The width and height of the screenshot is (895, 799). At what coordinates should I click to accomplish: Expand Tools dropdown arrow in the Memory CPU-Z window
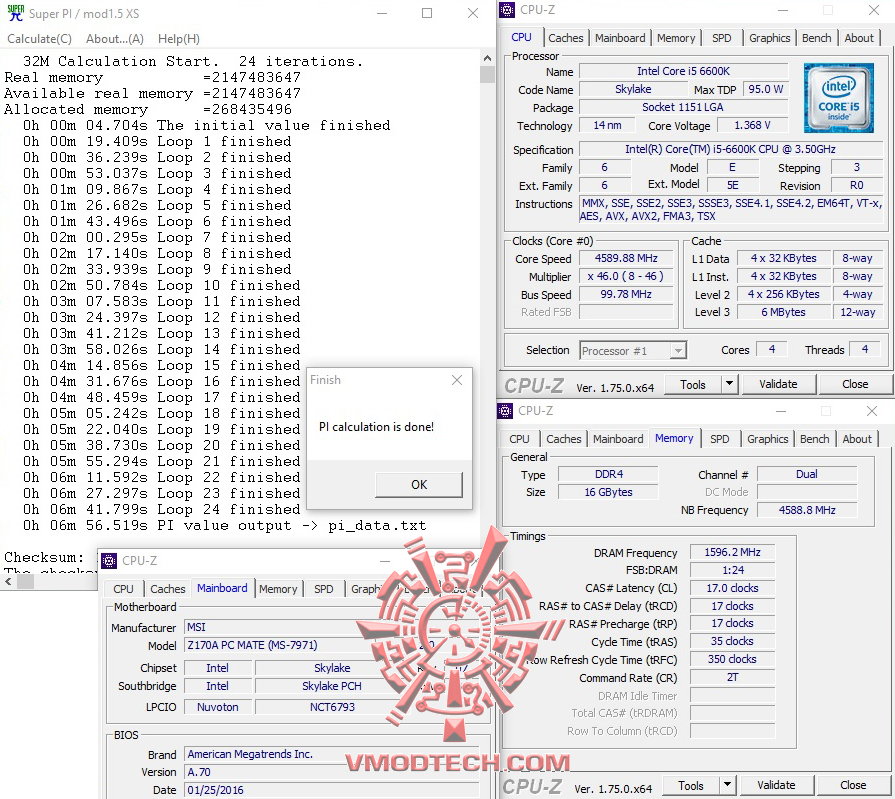click(x=727, y=786)
